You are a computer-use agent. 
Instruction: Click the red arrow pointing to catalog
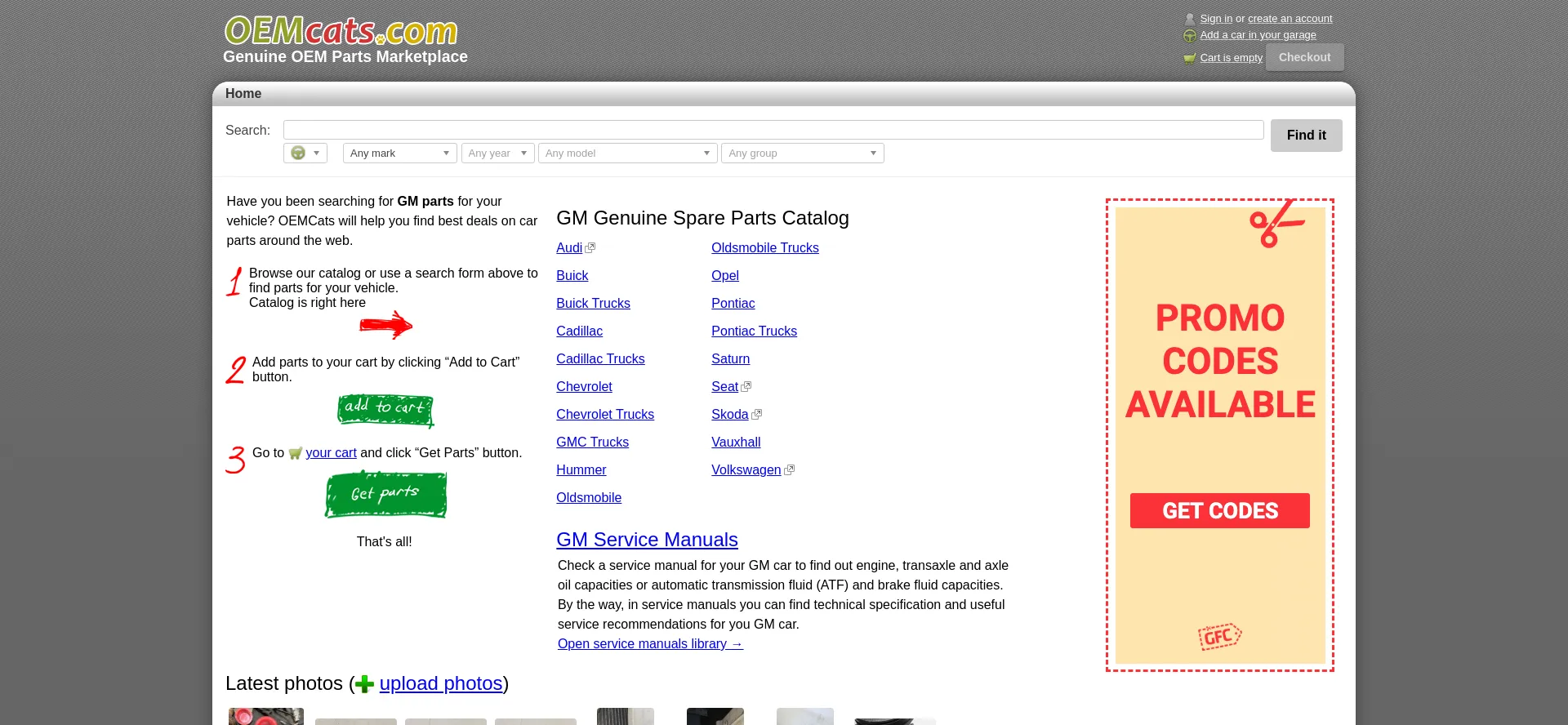tap(385, 325)
